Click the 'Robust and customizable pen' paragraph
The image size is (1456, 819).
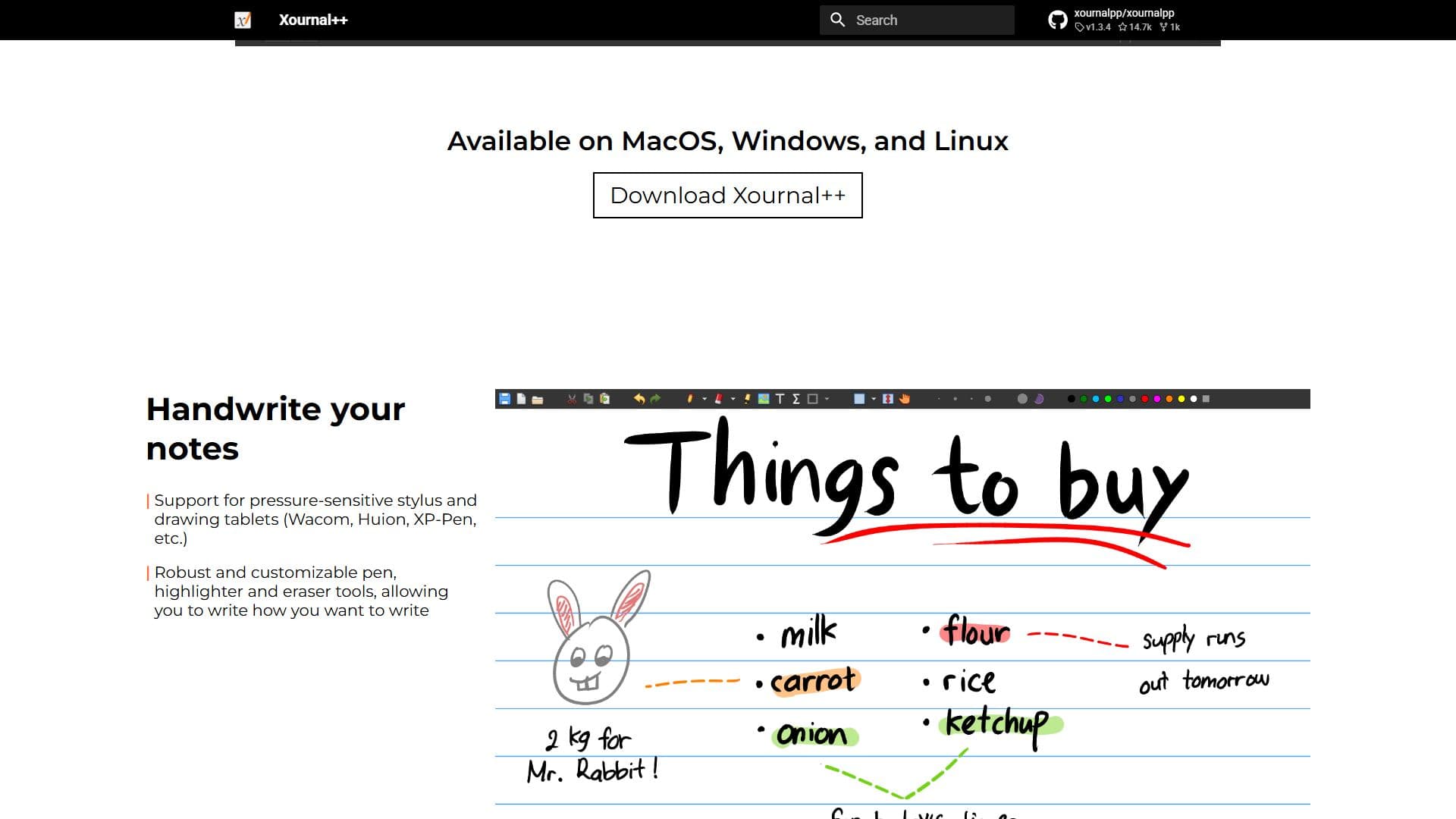tap(301, 591)
